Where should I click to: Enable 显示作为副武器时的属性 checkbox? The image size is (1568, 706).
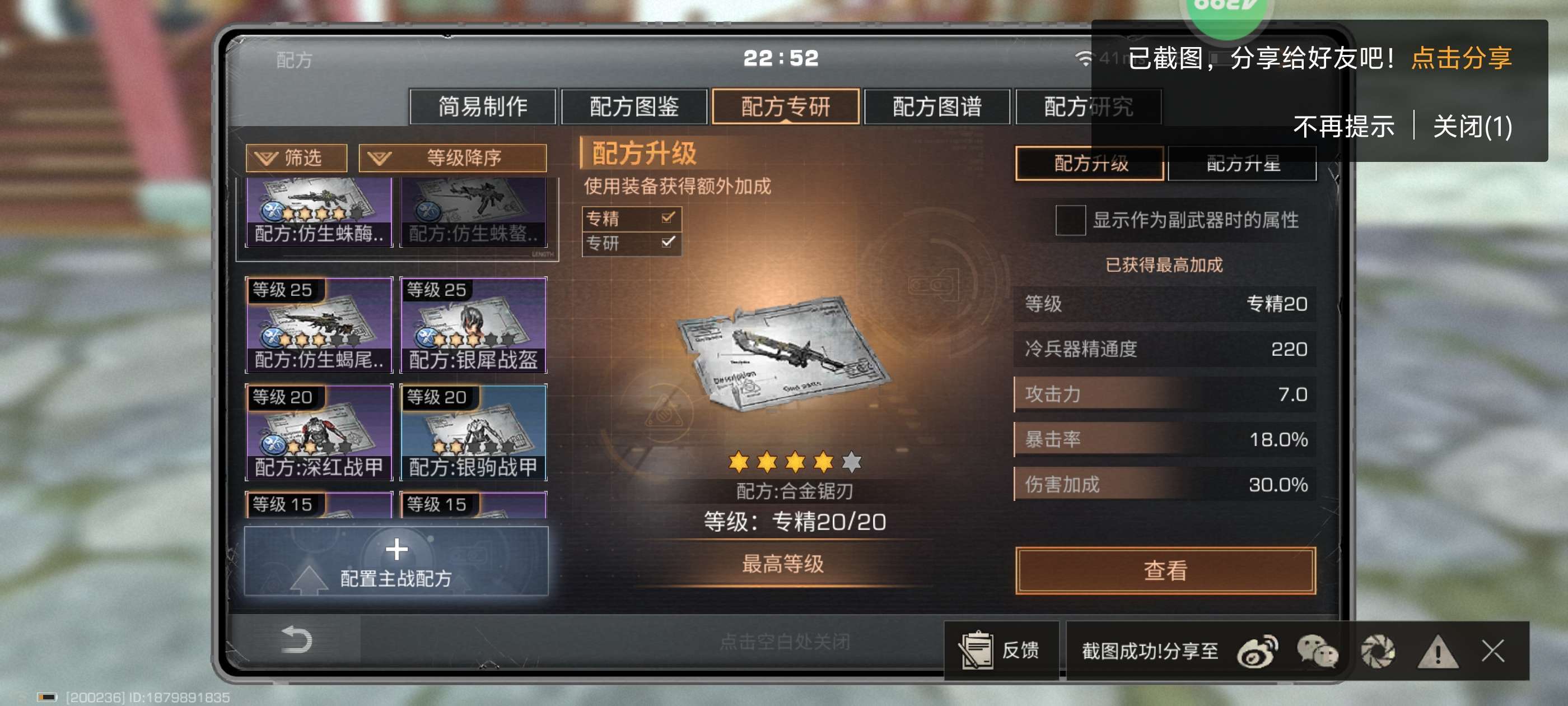(1070, 220)
